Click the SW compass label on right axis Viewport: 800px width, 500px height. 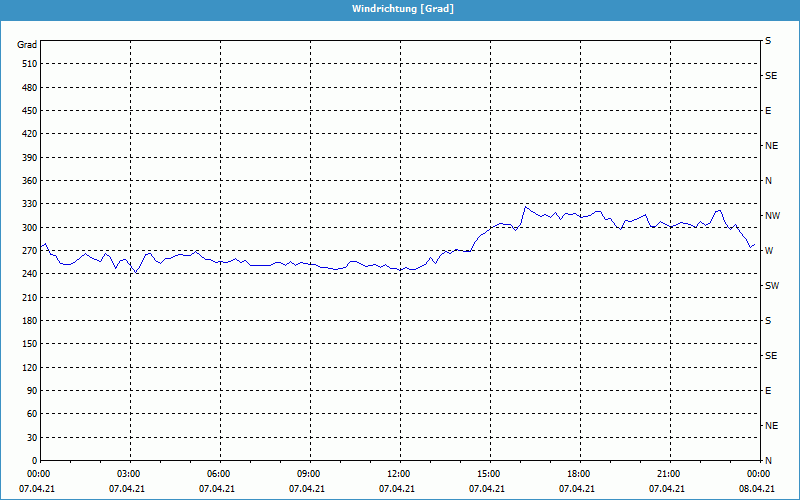pyautogui.click(x=771, y=286)
